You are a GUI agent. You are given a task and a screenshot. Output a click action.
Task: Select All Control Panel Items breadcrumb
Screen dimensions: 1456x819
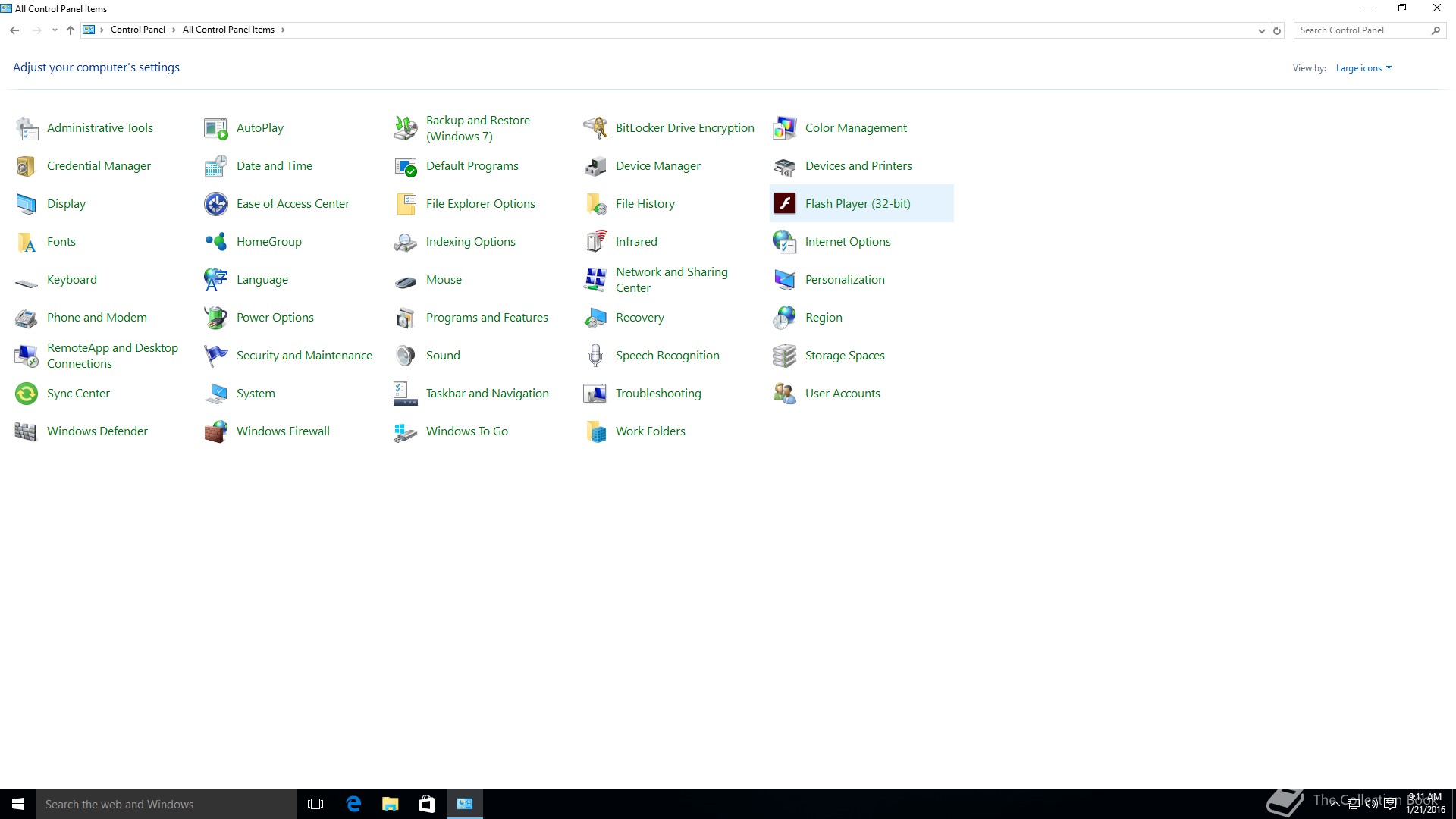228,30
